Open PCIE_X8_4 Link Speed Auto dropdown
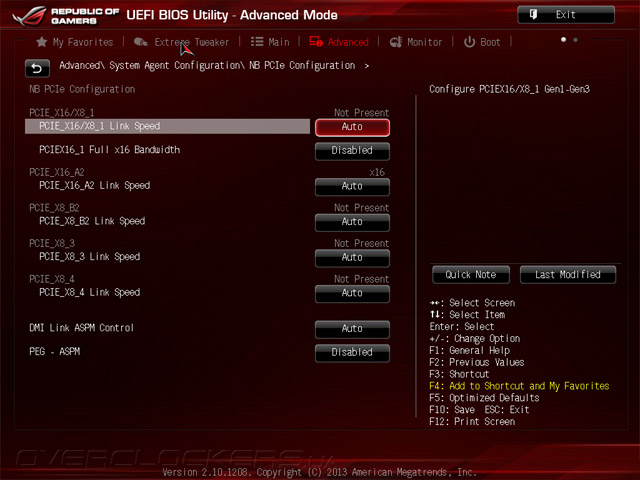The height and width of the screenshot is (480, 640). pos(352,293)
